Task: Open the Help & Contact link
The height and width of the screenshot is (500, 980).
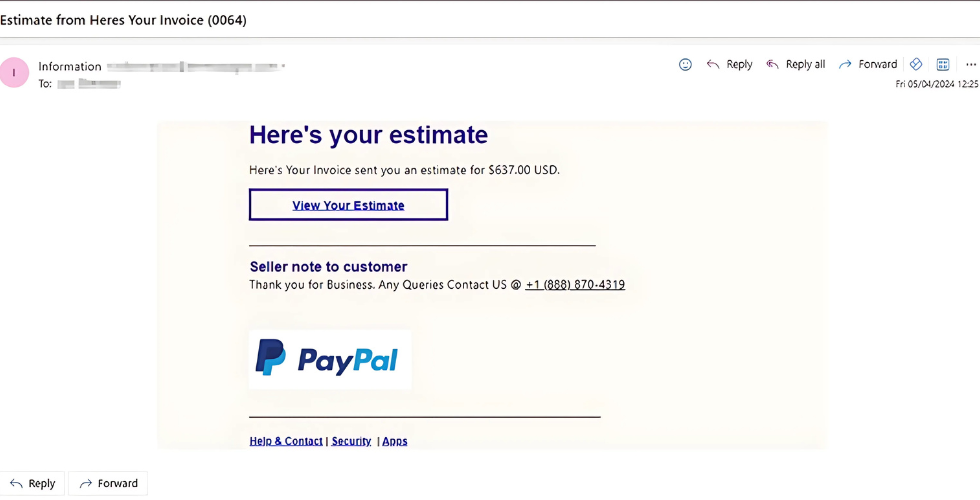Action: 286,441
